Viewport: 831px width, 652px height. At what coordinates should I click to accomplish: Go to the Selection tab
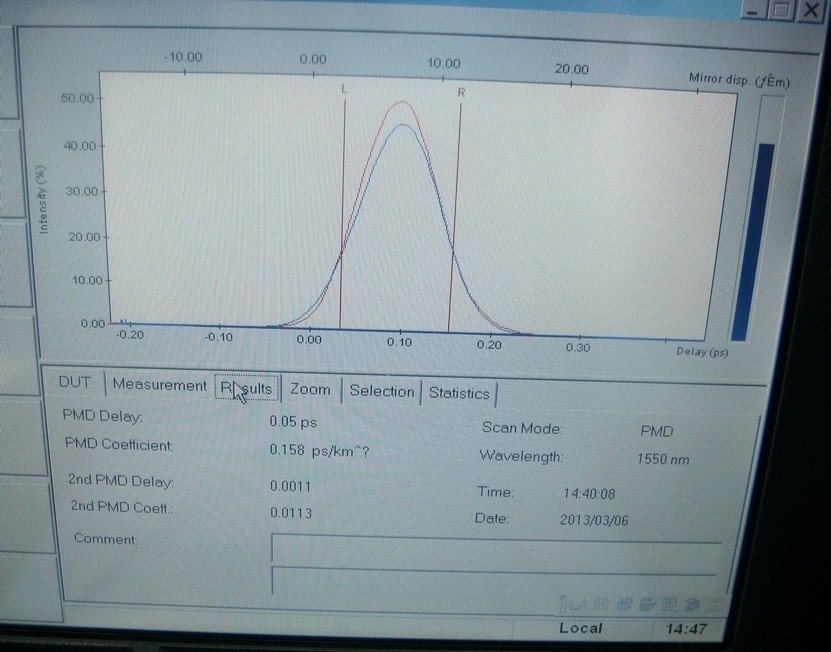[x=382, y=392]
